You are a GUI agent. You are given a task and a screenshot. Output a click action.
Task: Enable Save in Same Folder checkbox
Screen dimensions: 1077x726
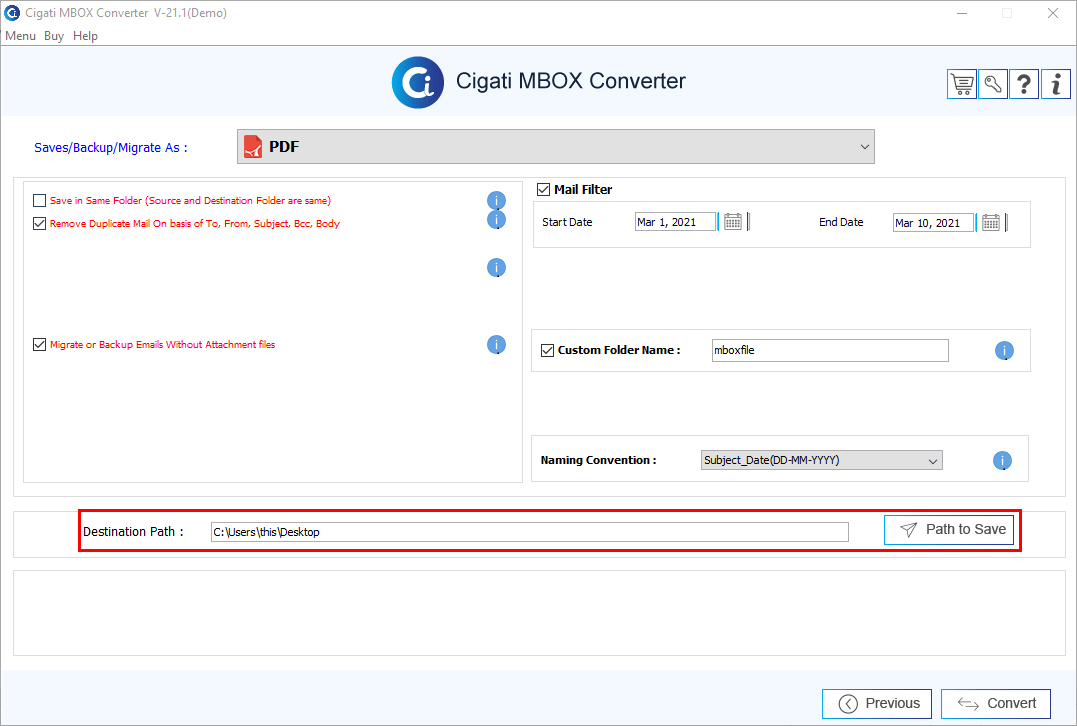(x=39, y=201)
